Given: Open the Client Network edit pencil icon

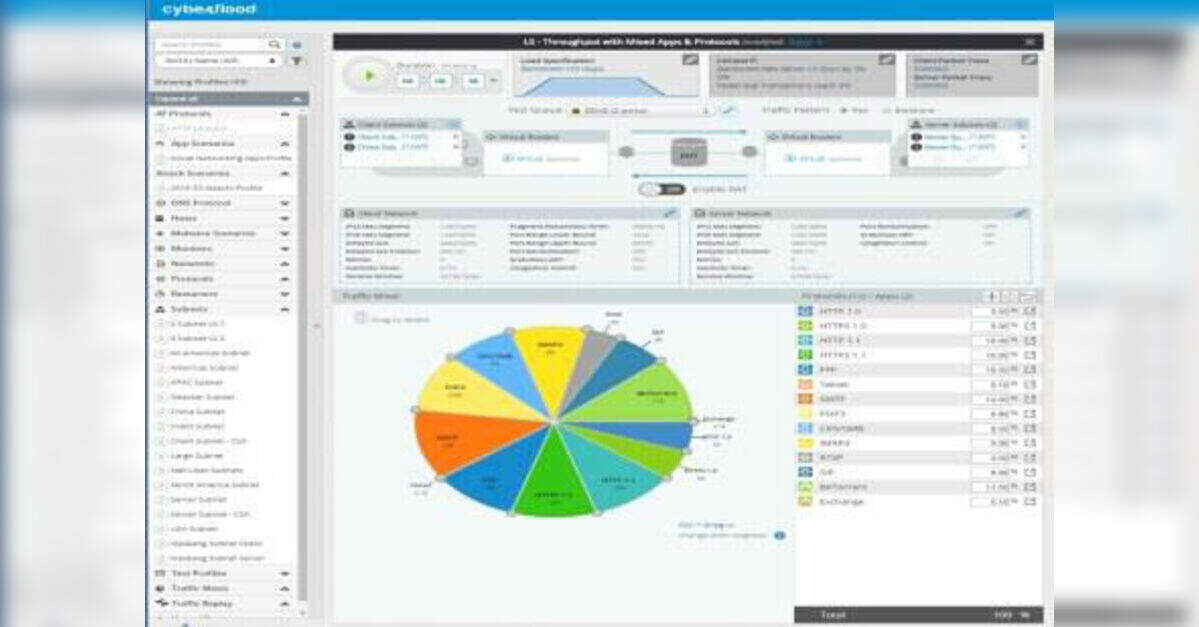Looking at the screenshot, I should [x=670, y=213].
